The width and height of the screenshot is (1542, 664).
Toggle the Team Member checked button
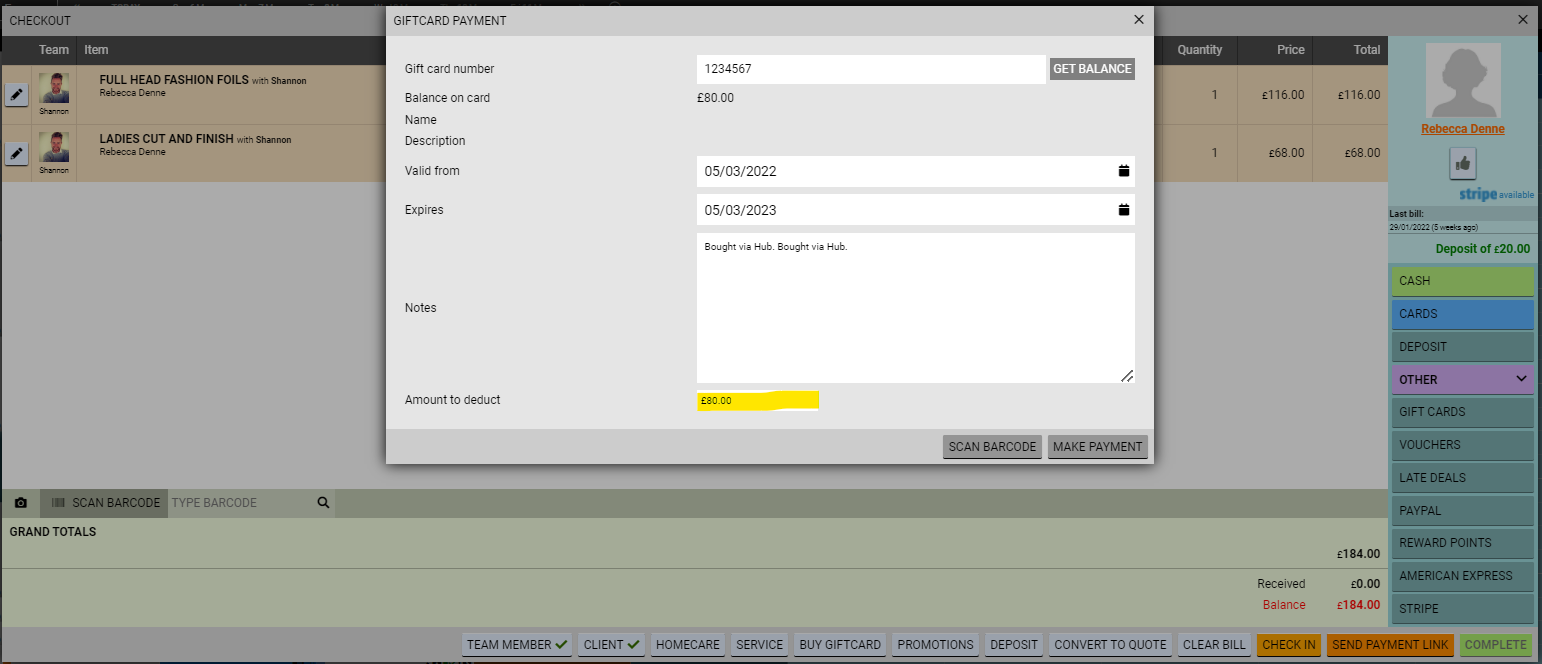517,645
